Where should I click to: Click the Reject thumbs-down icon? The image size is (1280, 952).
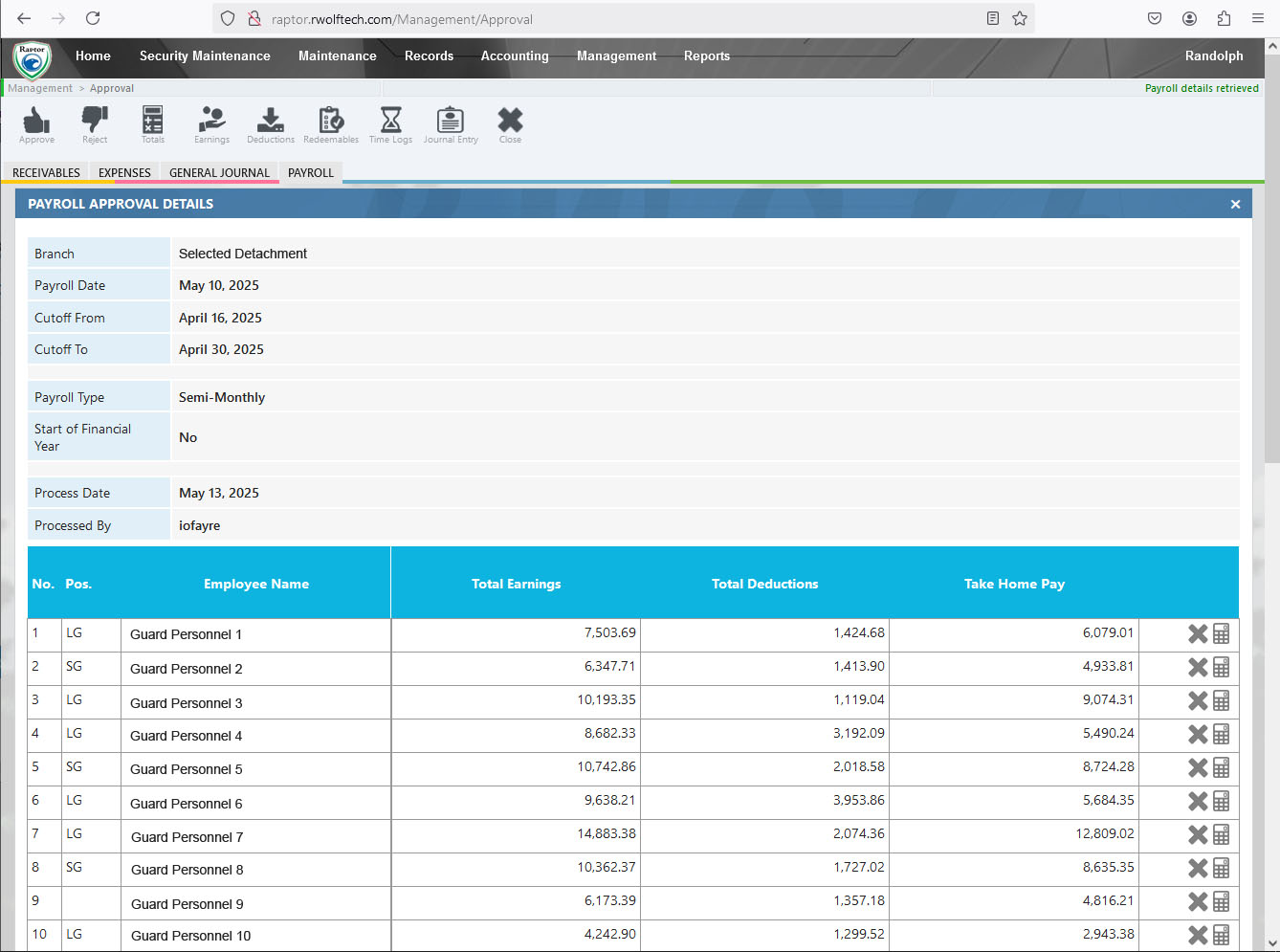click(x=95, y=122)
